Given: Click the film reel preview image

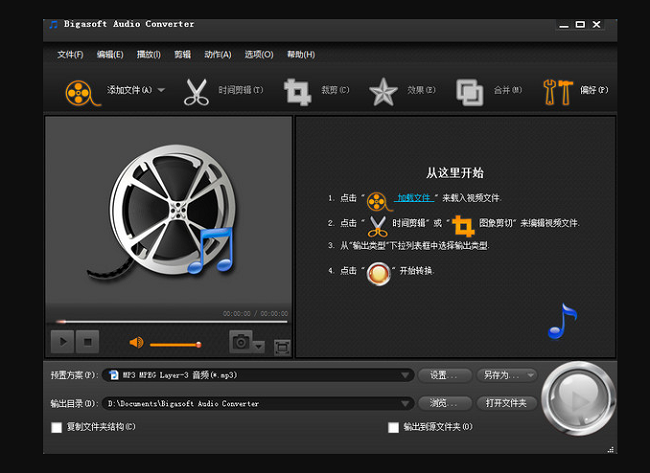Looking at the screenshot, I should coord(163,212).
